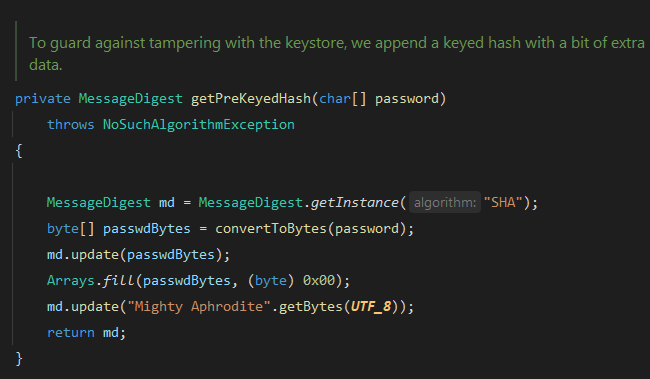
Task: Click the convertToBytes method call
Action: (271, 228)
